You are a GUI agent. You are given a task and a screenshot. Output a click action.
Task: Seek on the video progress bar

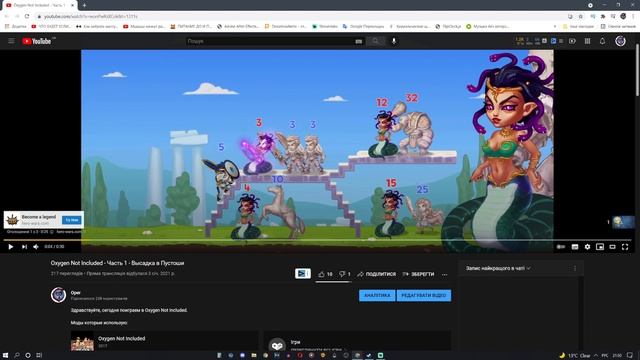(x=317, y=240)
